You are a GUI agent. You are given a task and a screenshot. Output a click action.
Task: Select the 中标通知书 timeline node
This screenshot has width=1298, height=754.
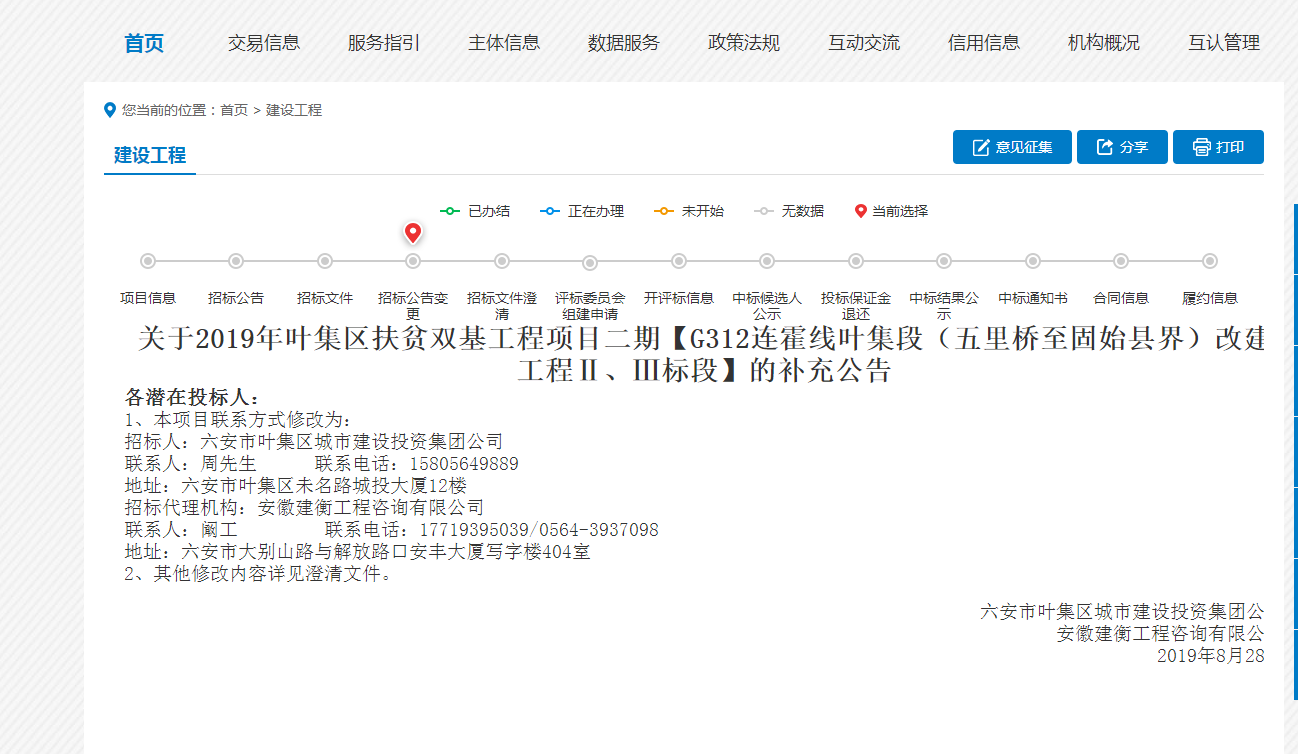(x=1033, y=261)
